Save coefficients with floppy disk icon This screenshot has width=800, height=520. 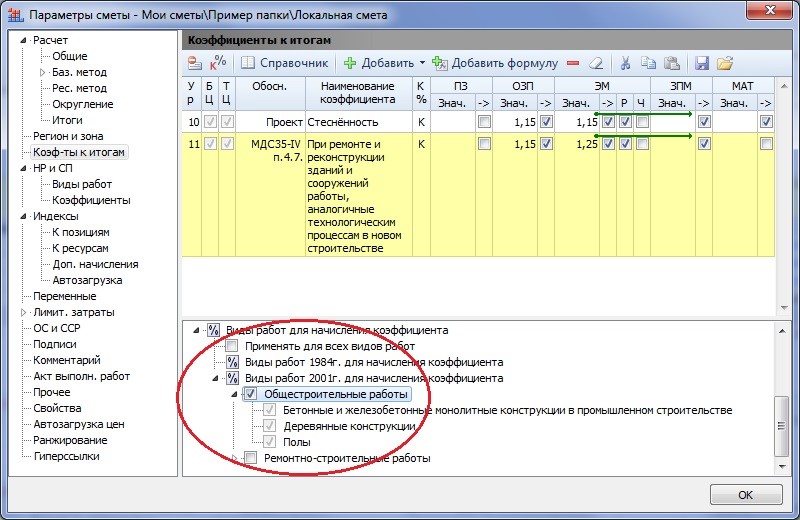[702, 63]
